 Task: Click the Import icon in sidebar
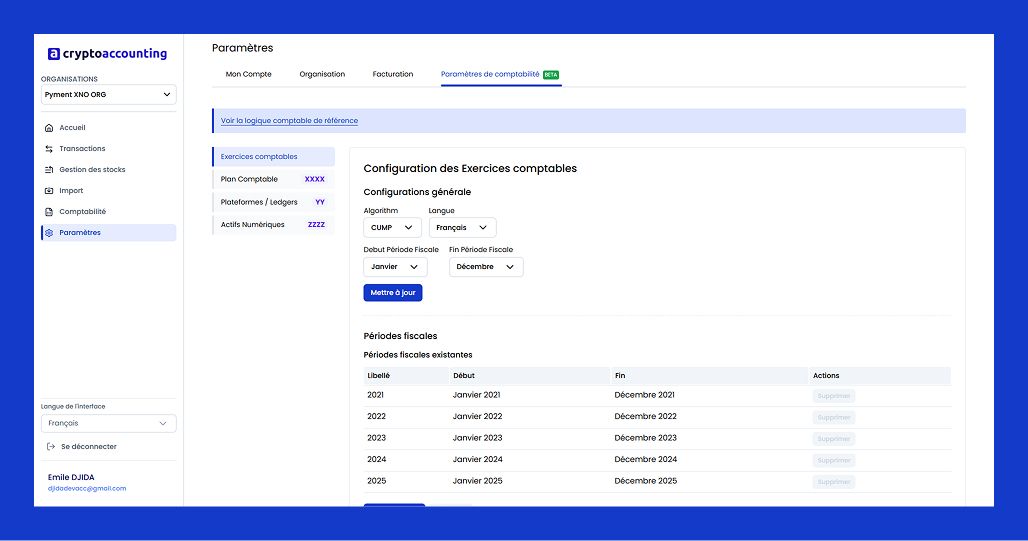pyautogui.click(x=49, y=191)
